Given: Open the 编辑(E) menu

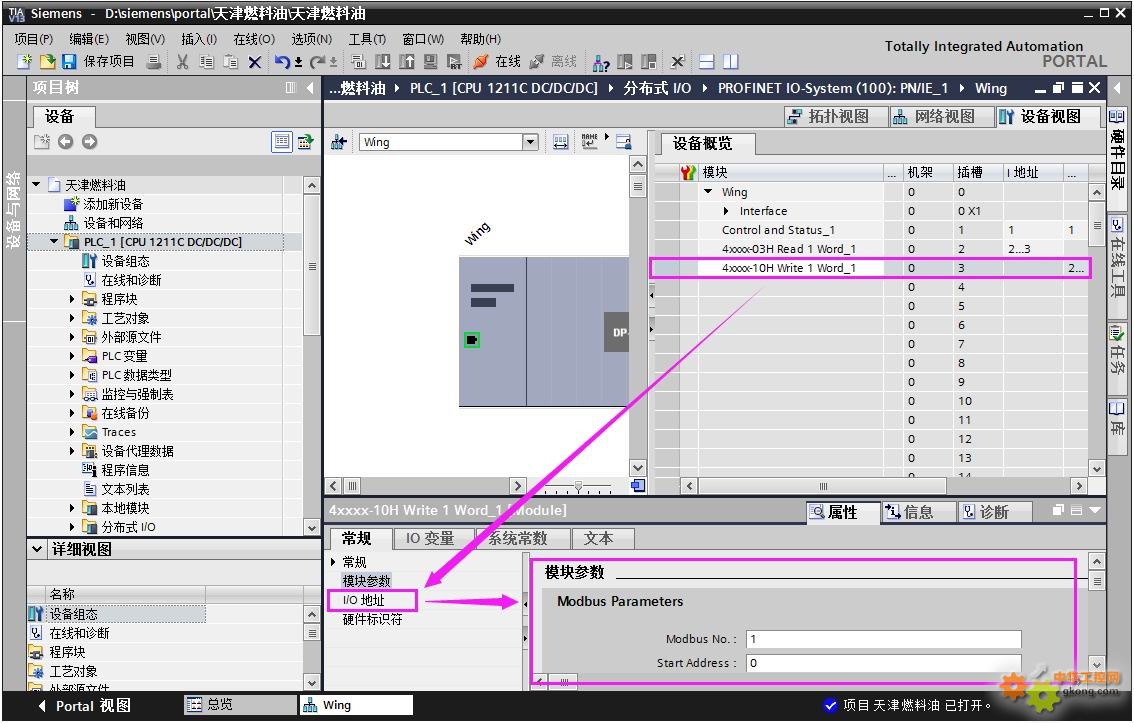Looking at the screenshot, I should pyautogui.click(x=89, y=39).
